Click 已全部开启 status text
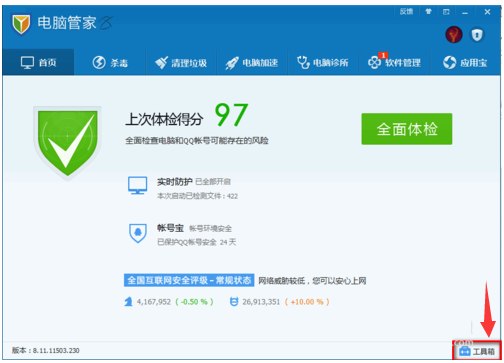The image size is (504, 363). [213, 182]
